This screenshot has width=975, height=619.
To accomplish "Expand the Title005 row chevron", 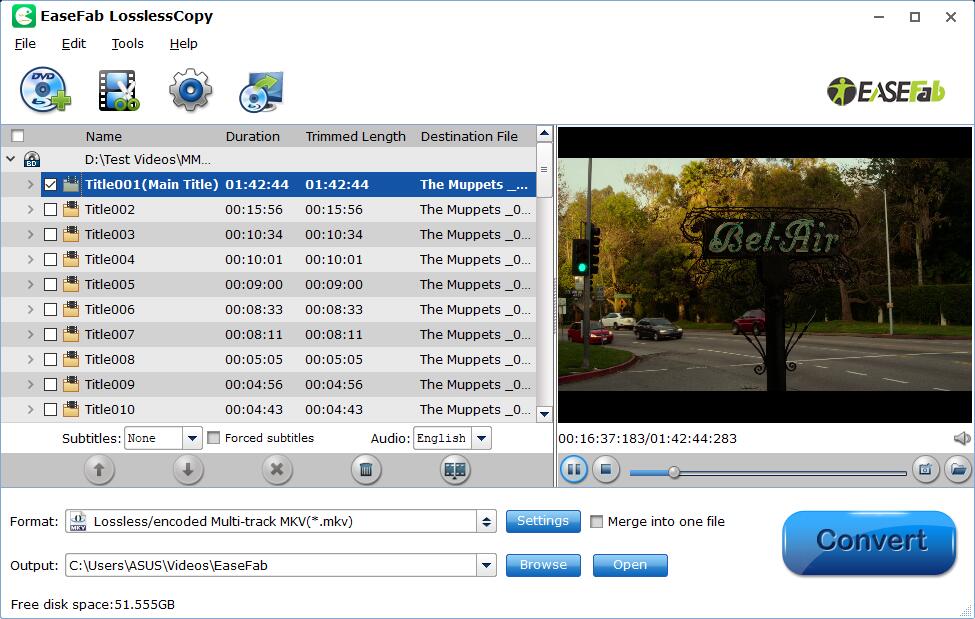I will click(x=30, y=284).
